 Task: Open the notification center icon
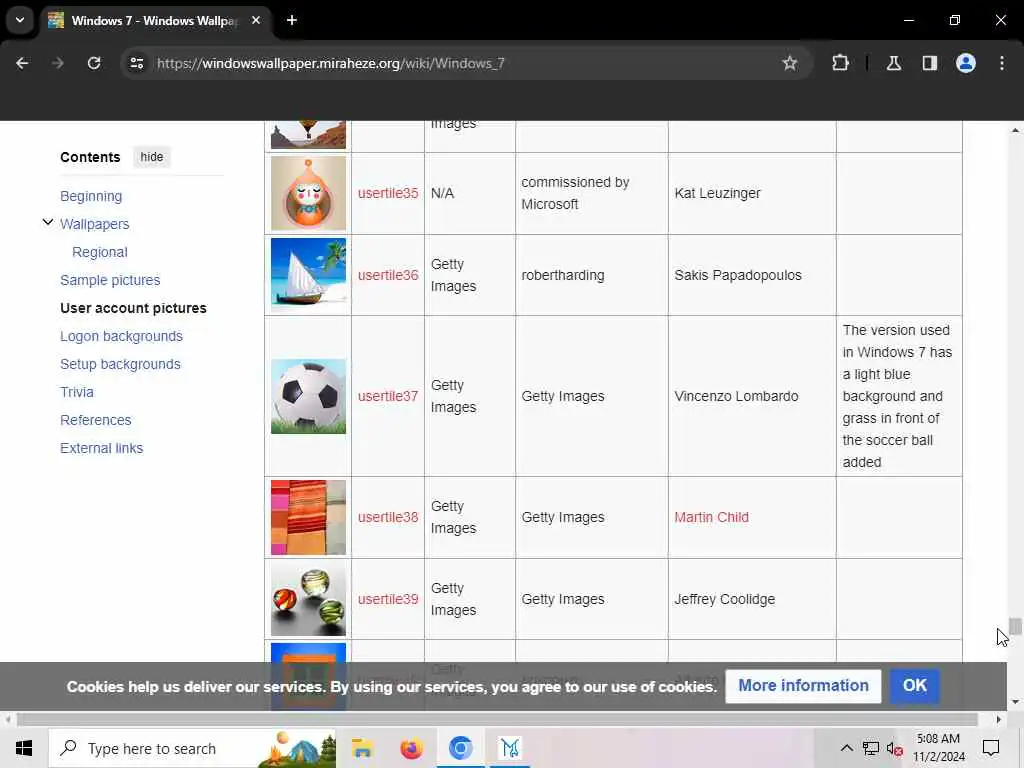991,748
